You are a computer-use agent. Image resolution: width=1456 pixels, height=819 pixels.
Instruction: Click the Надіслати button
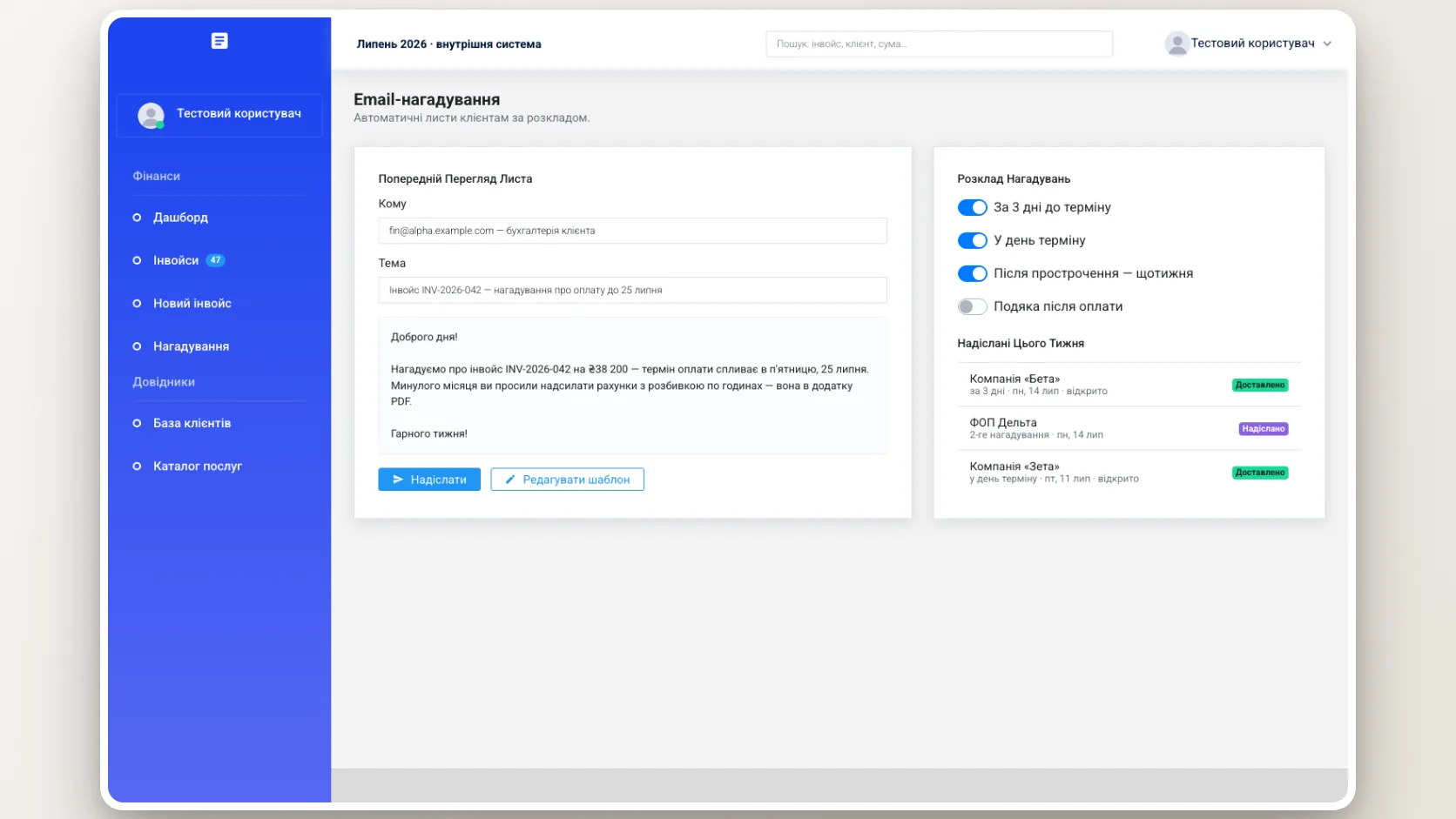coord(429,480)
